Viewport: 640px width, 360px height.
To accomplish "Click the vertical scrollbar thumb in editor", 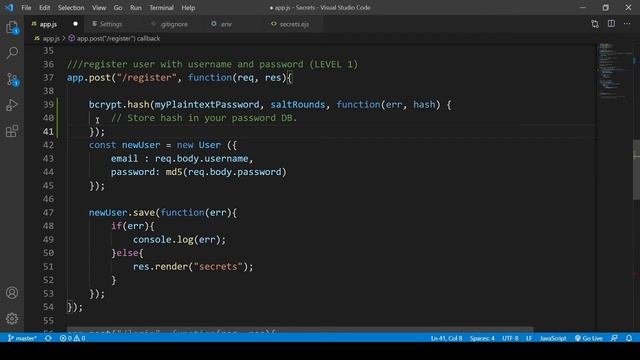I will point(636,169).
